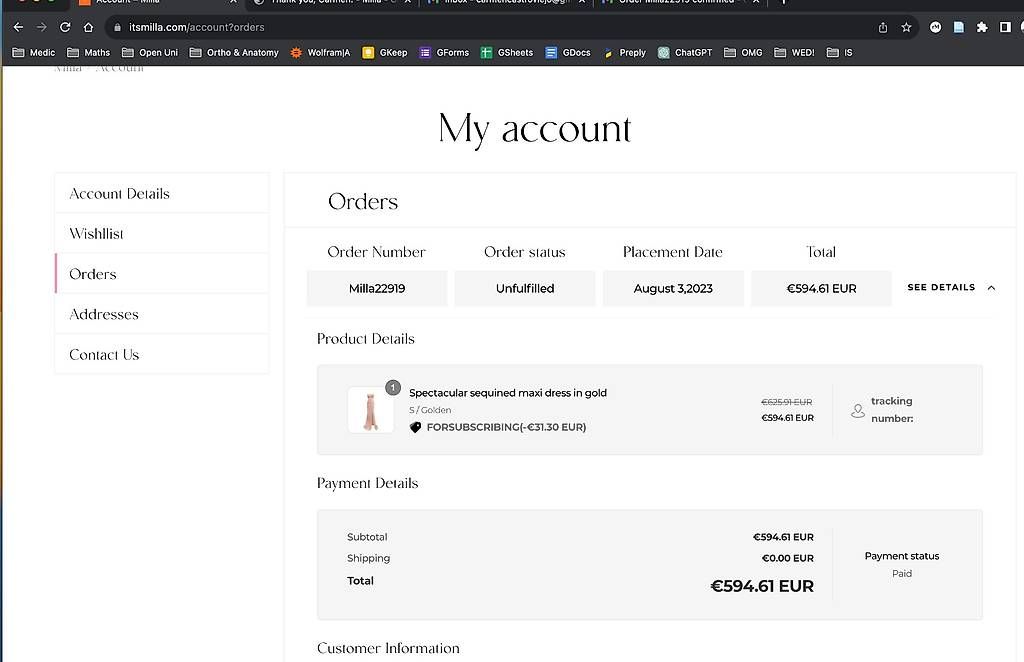Screen dimensions: 1024x662
Task: Open the Ortho & Anatomy bookmarks folder
Action: pyautogui.click(x=234, y=52)
